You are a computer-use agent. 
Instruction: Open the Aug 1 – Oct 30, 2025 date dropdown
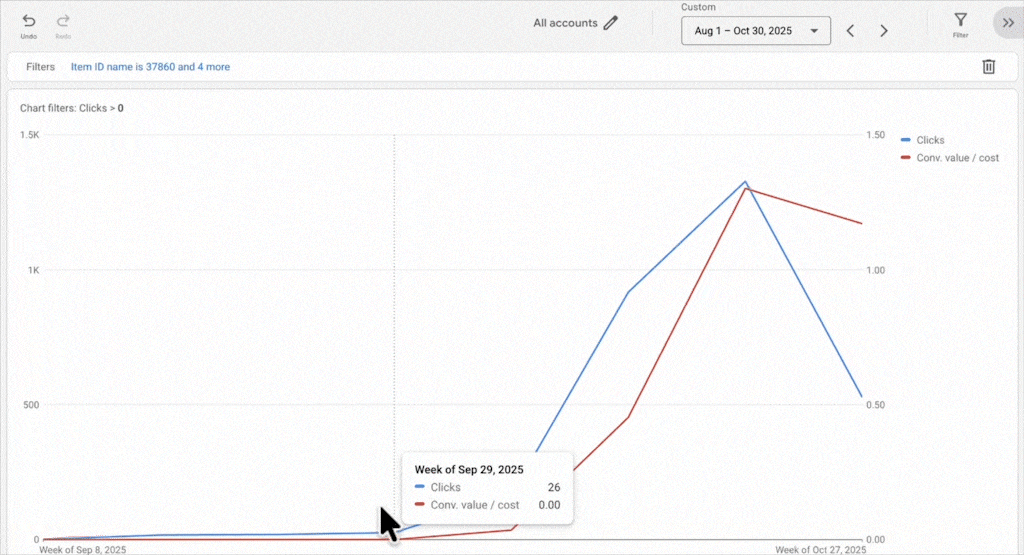[x=755, y=31]
